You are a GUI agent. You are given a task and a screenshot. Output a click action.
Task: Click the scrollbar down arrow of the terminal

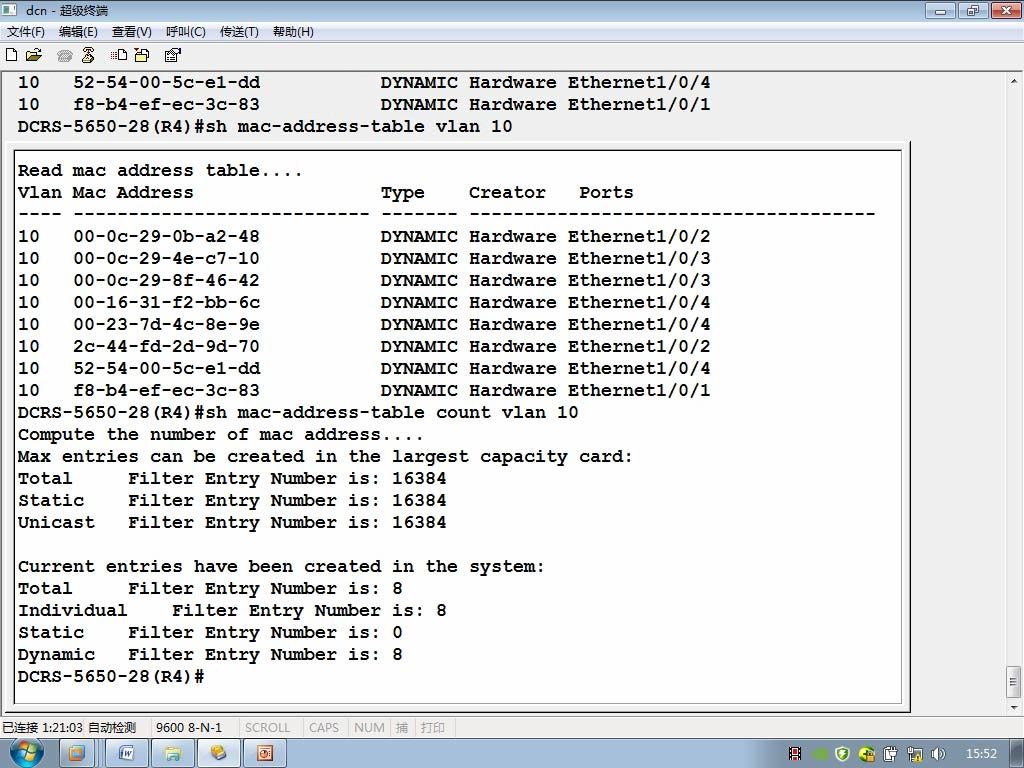click(1014, 707)
